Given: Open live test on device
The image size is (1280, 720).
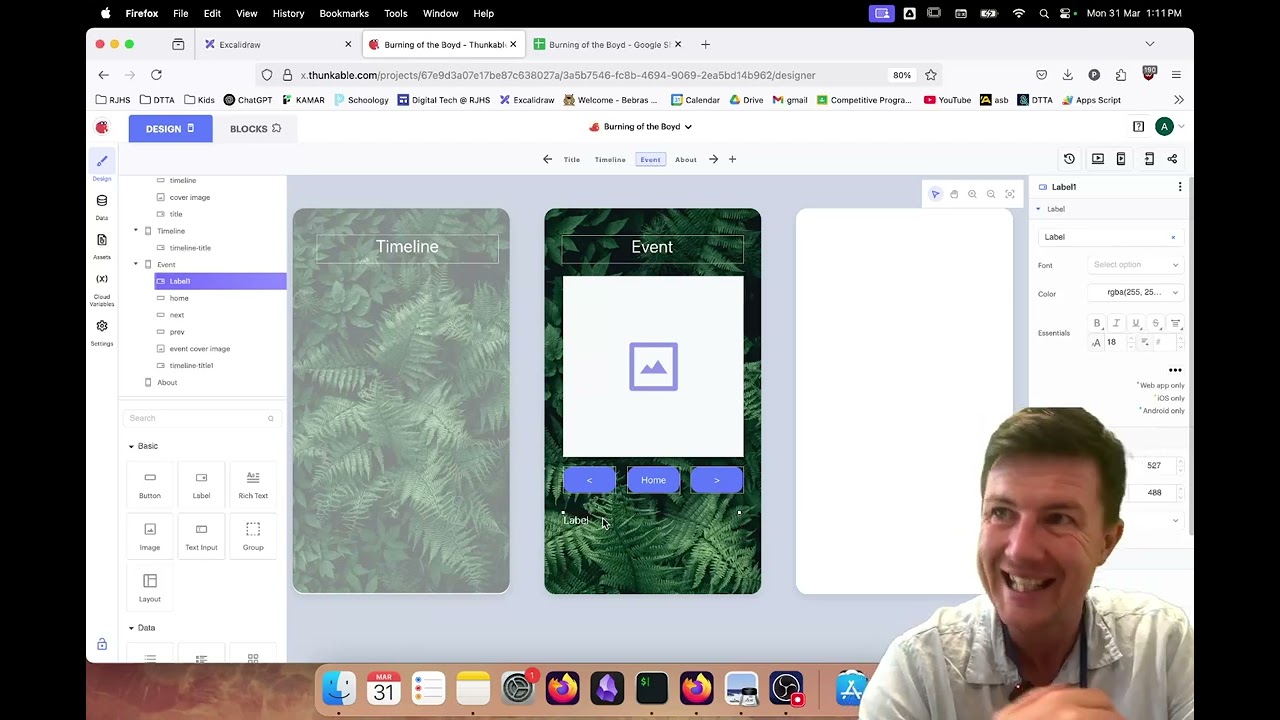Looking at the screenshot, I should (1121, 159).
